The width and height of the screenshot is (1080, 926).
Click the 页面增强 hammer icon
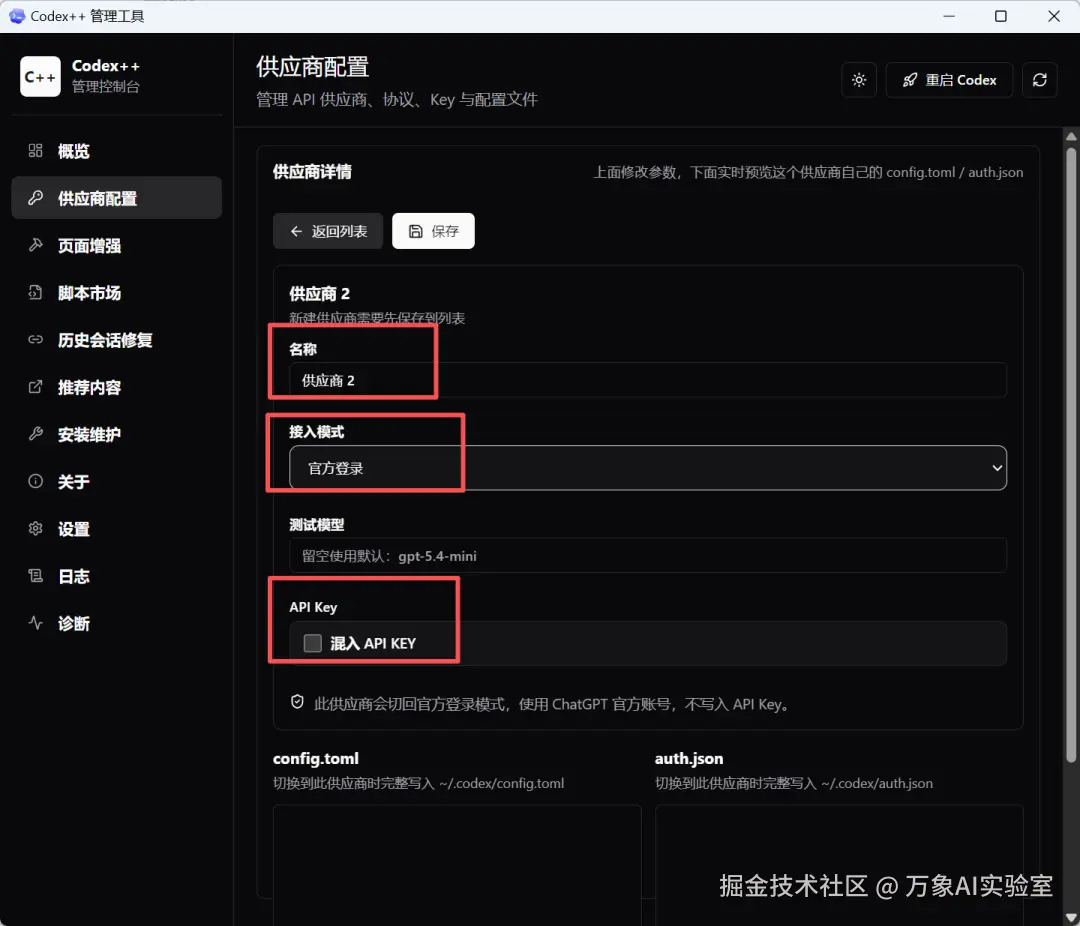tap(35, 245)
